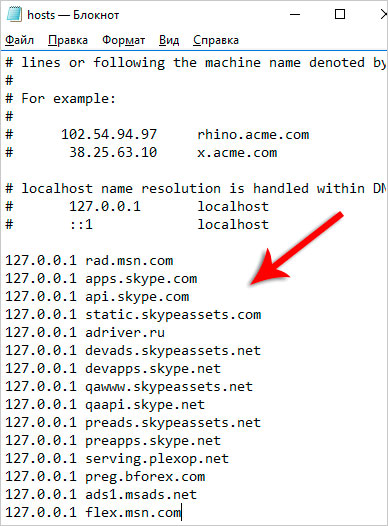Place cursor in preg.bforex.com line
This screenshot has width=388, height=526.
(x=105, y=477)
